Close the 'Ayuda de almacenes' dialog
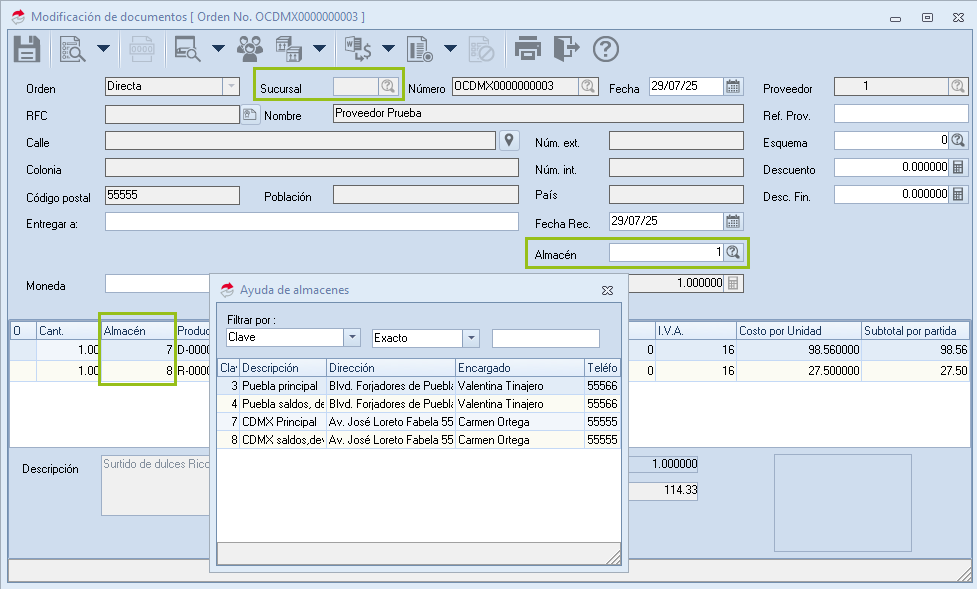Image resolution: width=977 pixels, height=589 pixels. coord(607,290)
